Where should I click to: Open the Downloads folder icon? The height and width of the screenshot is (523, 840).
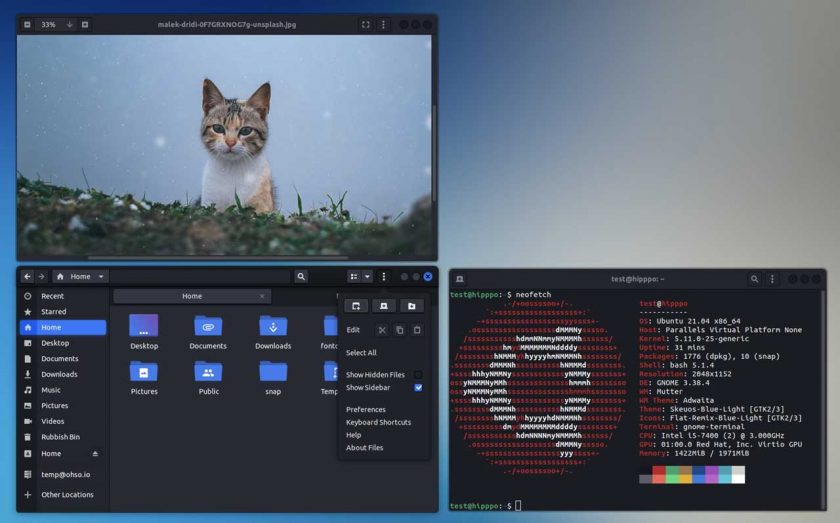click(x=273, y=326)
